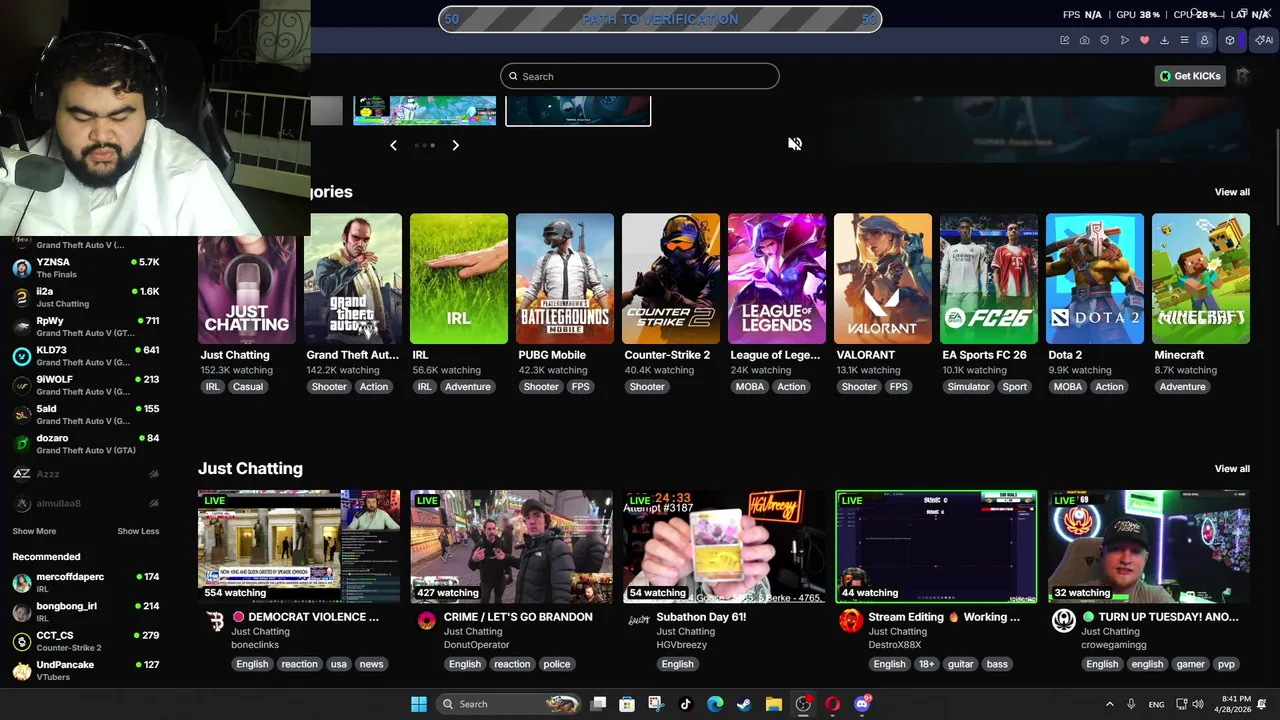This screenshot has width=1280, height=720.
Task: Open YZNSA channel in sidebar
Action: coord(86,268)
